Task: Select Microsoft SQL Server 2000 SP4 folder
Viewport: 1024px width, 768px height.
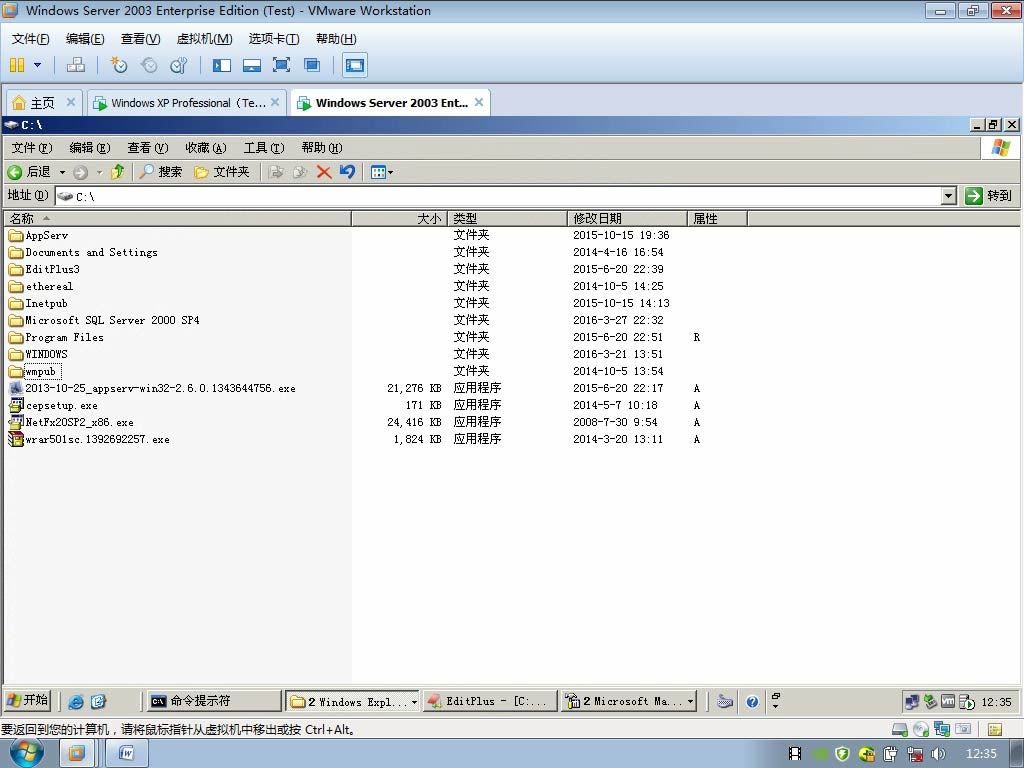Action: click(104, 320)
